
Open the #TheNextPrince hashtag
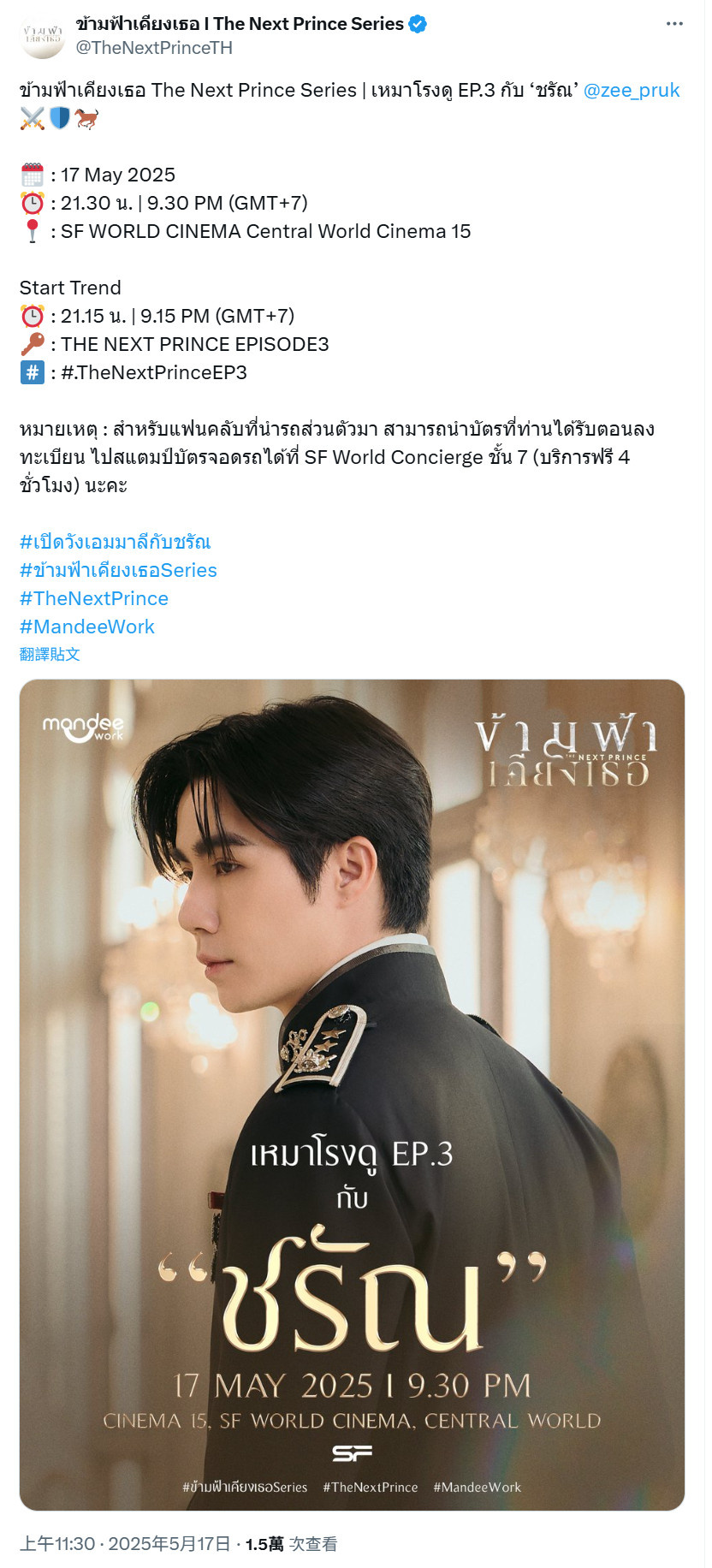[x=94, y=598]
